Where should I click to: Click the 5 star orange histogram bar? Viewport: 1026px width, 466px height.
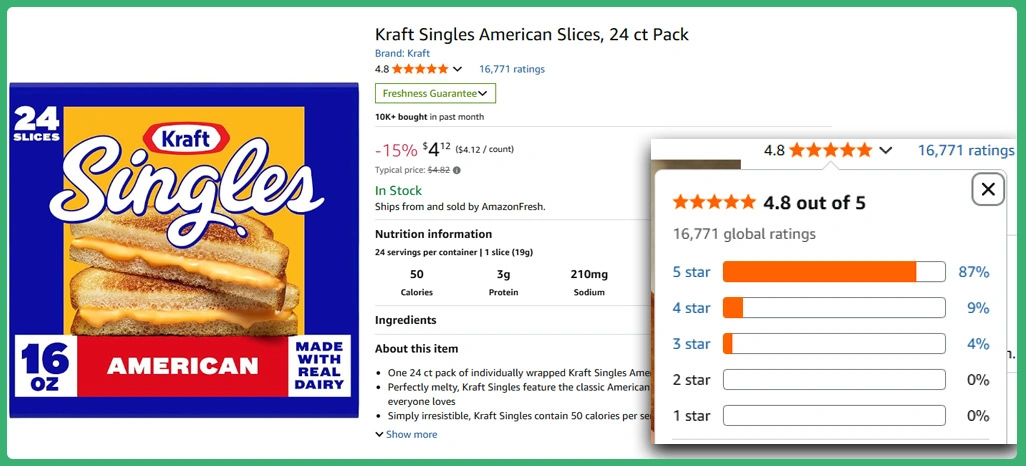pos(833,272)
